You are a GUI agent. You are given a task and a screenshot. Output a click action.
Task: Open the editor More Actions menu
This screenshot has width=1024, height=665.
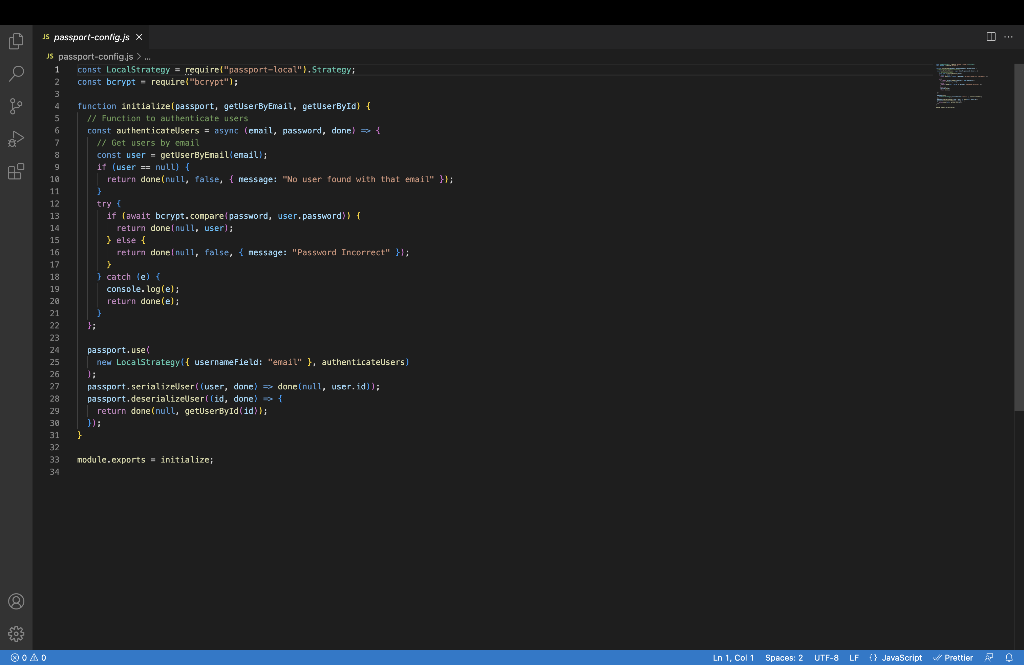(1008, 37)
